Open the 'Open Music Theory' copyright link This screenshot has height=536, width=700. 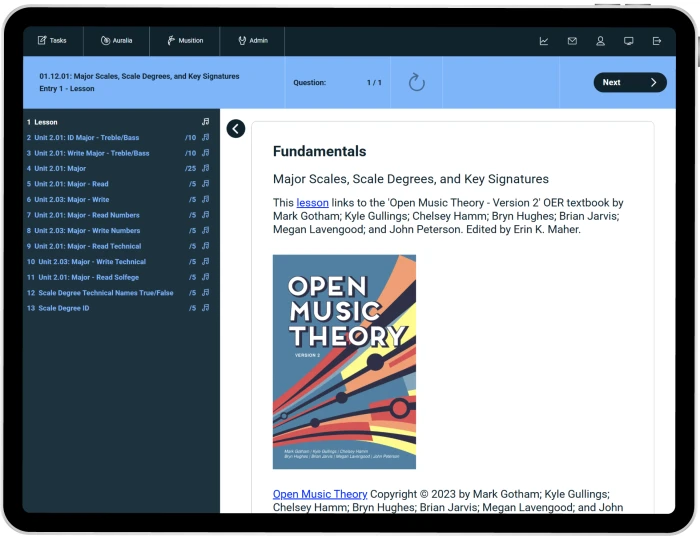click(x=320, y=494)
